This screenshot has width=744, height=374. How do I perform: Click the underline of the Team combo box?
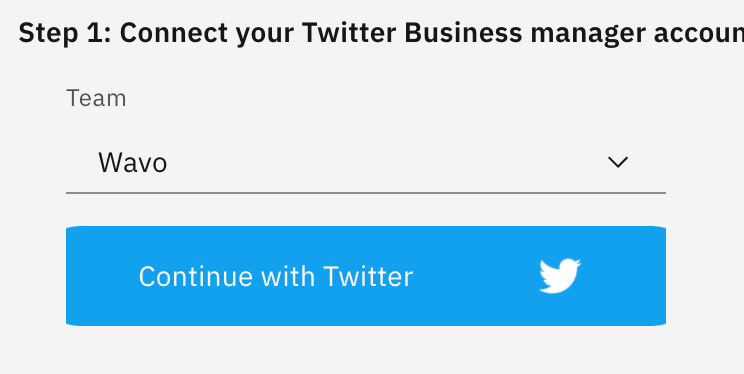[366, 193]
